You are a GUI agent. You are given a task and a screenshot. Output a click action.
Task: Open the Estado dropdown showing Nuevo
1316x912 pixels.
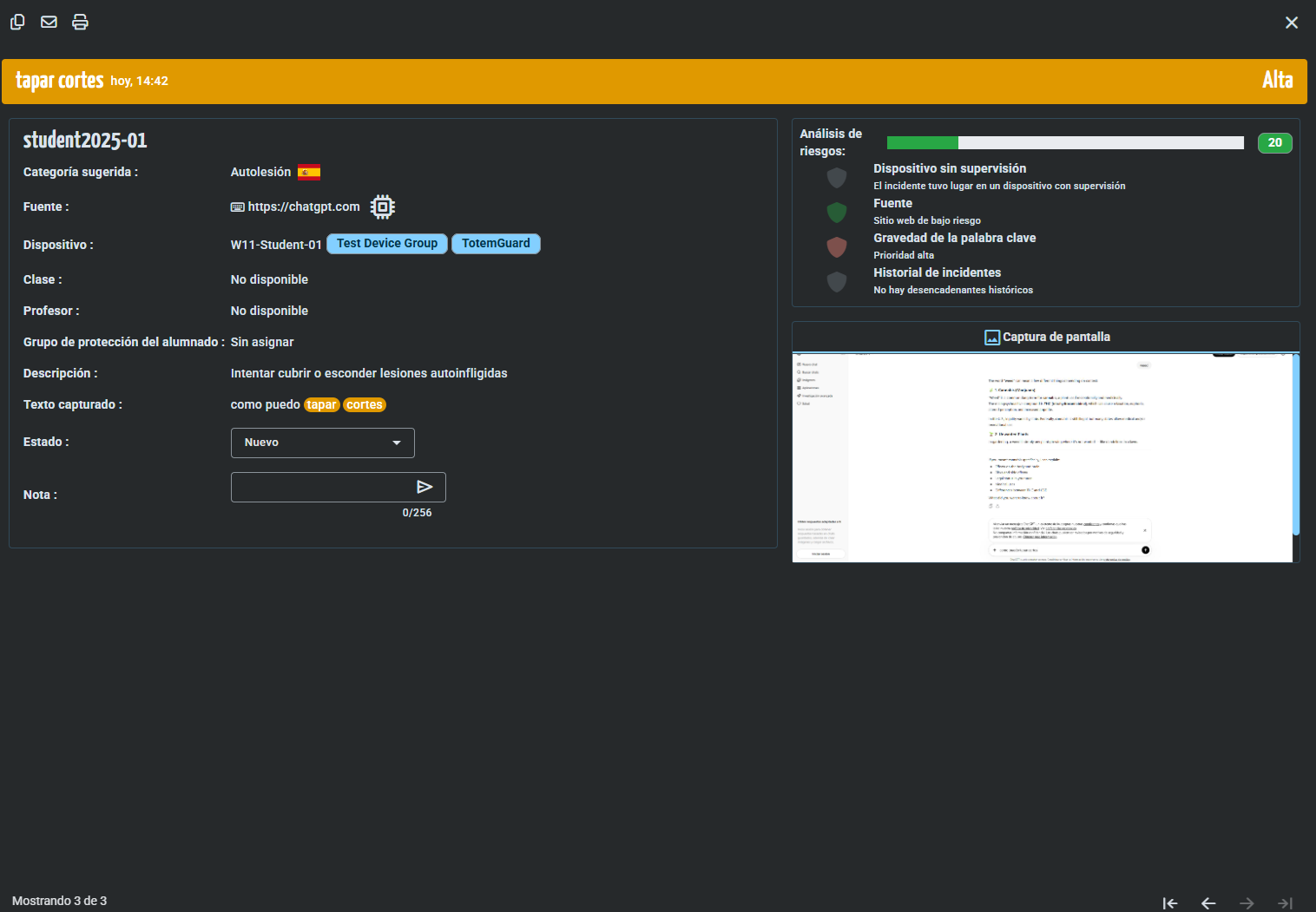[x=322, y=443]
